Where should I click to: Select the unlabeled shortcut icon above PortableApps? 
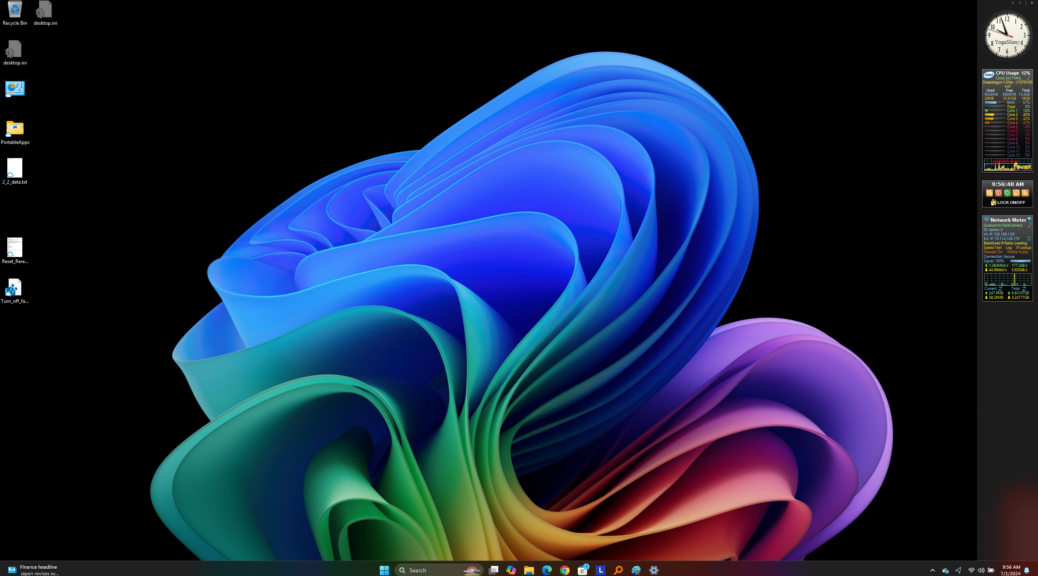point(15,89)
